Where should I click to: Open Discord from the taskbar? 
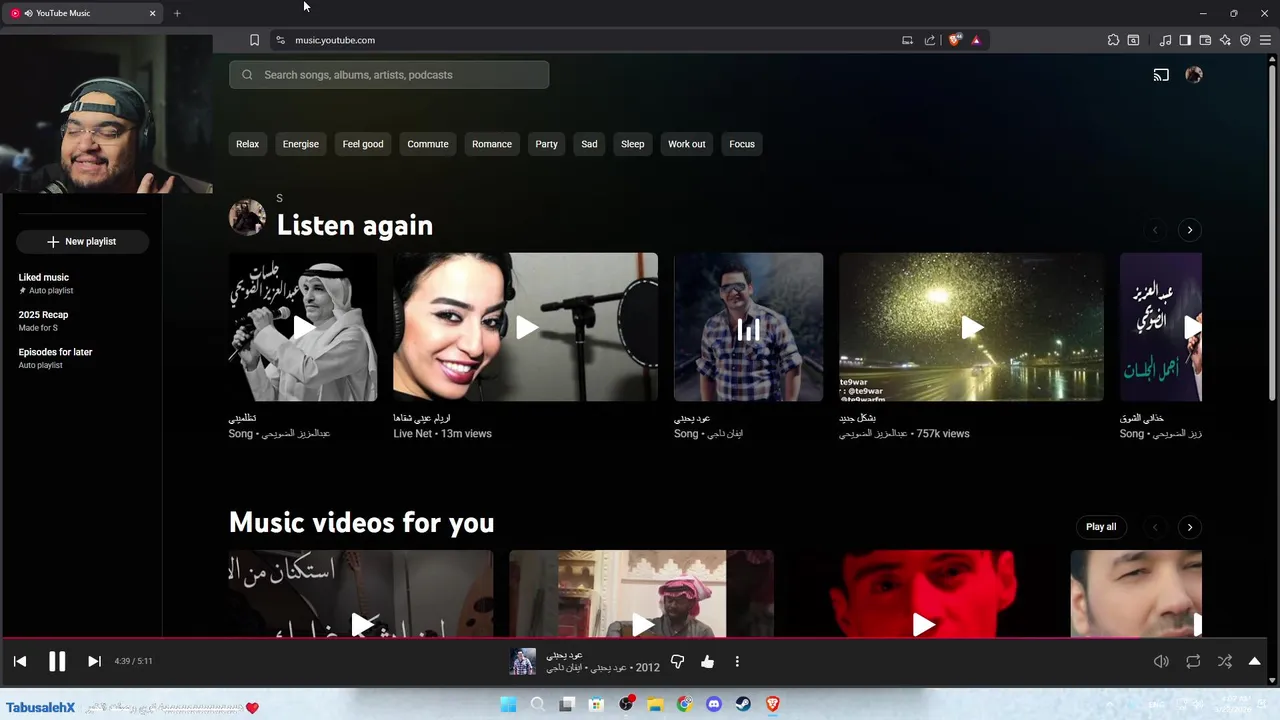pos(713,704)
